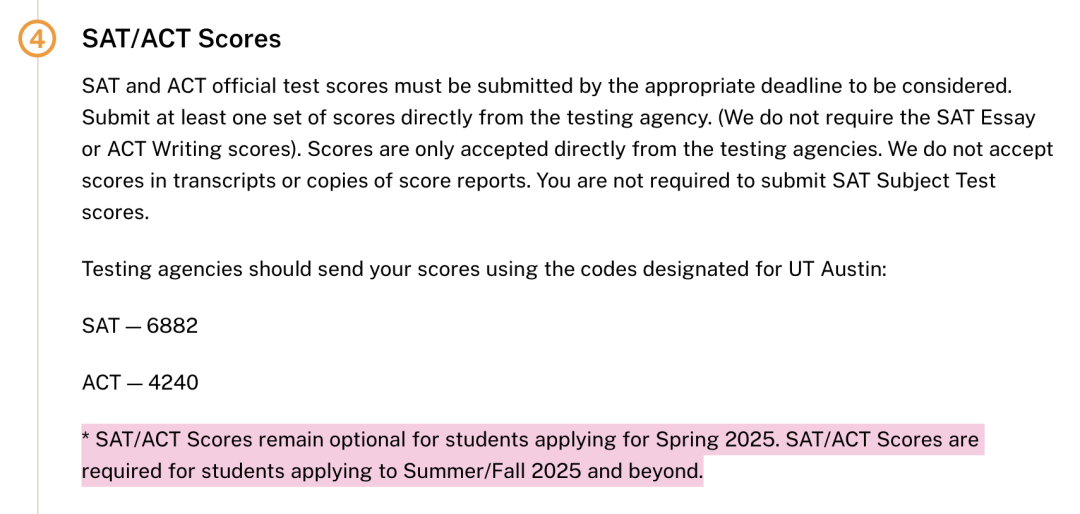Click the number 4240
Screen dimensions: 1080x514
pos(173,382)
